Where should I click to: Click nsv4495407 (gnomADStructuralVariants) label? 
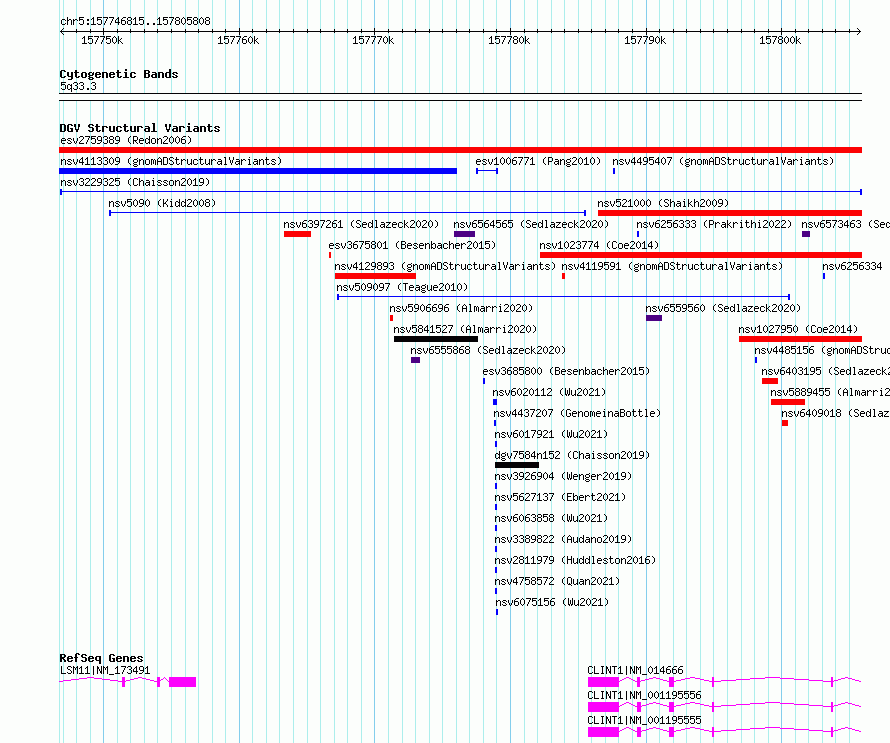pos(723,161)
